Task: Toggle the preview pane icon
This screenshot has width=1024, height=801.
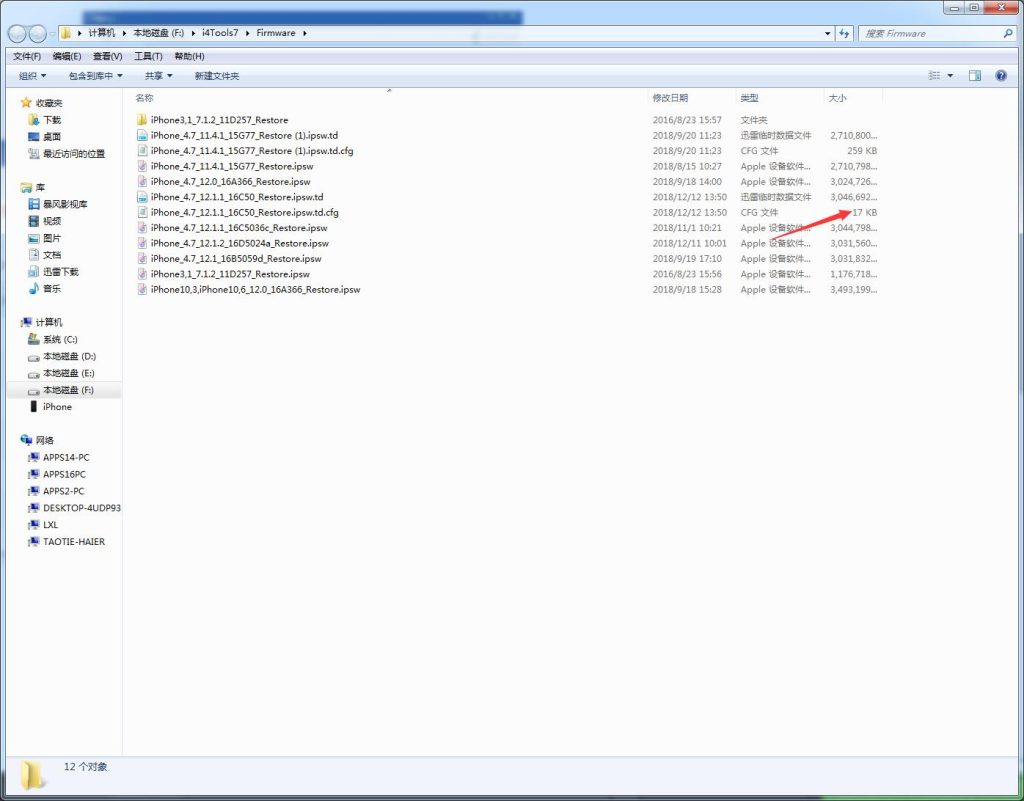Action: point(975,76)
